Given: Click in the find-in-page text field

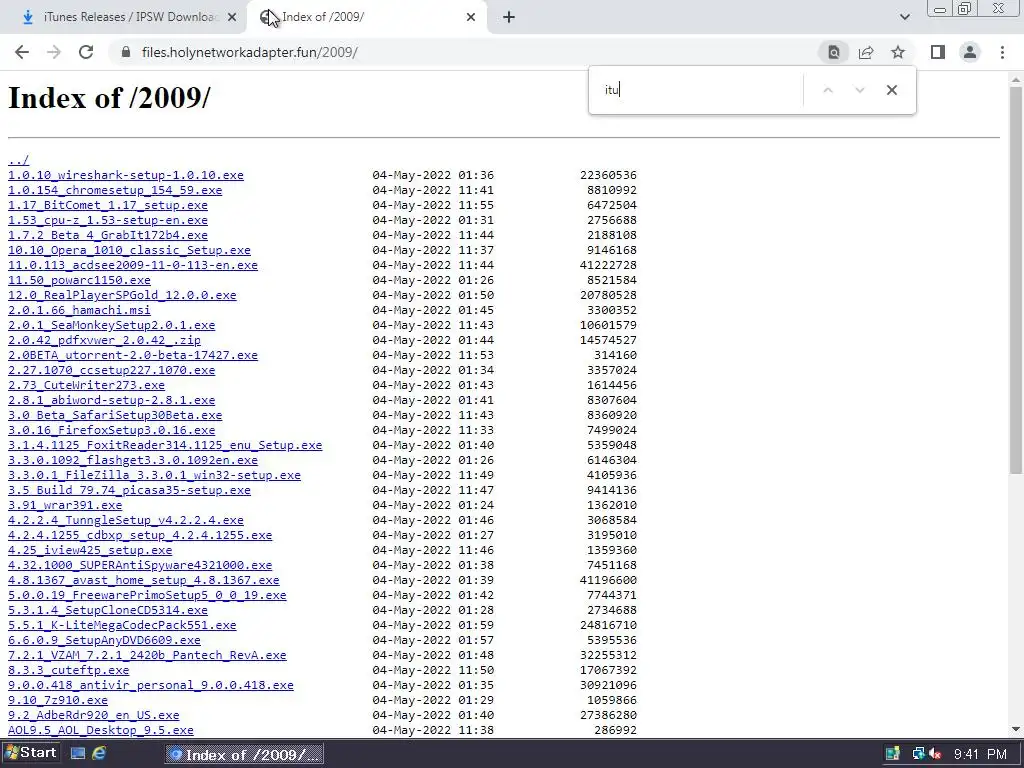Looking at the screenshot, I should click(x=699, y=90).
